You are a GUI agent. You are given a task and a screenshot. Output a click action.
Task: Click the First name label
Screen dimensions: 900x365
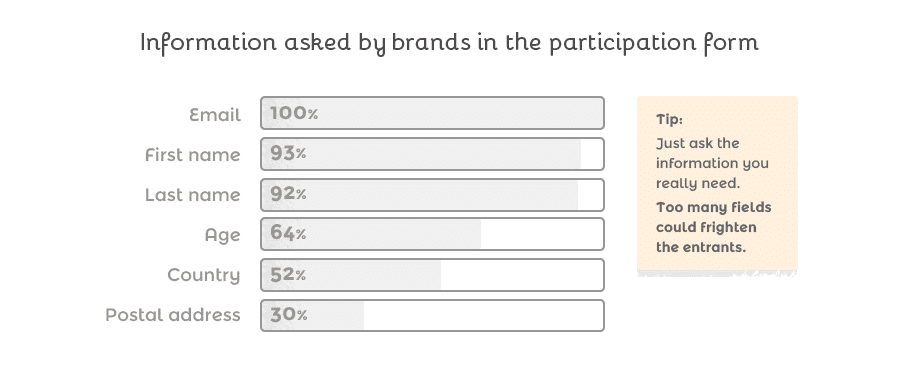192,155
